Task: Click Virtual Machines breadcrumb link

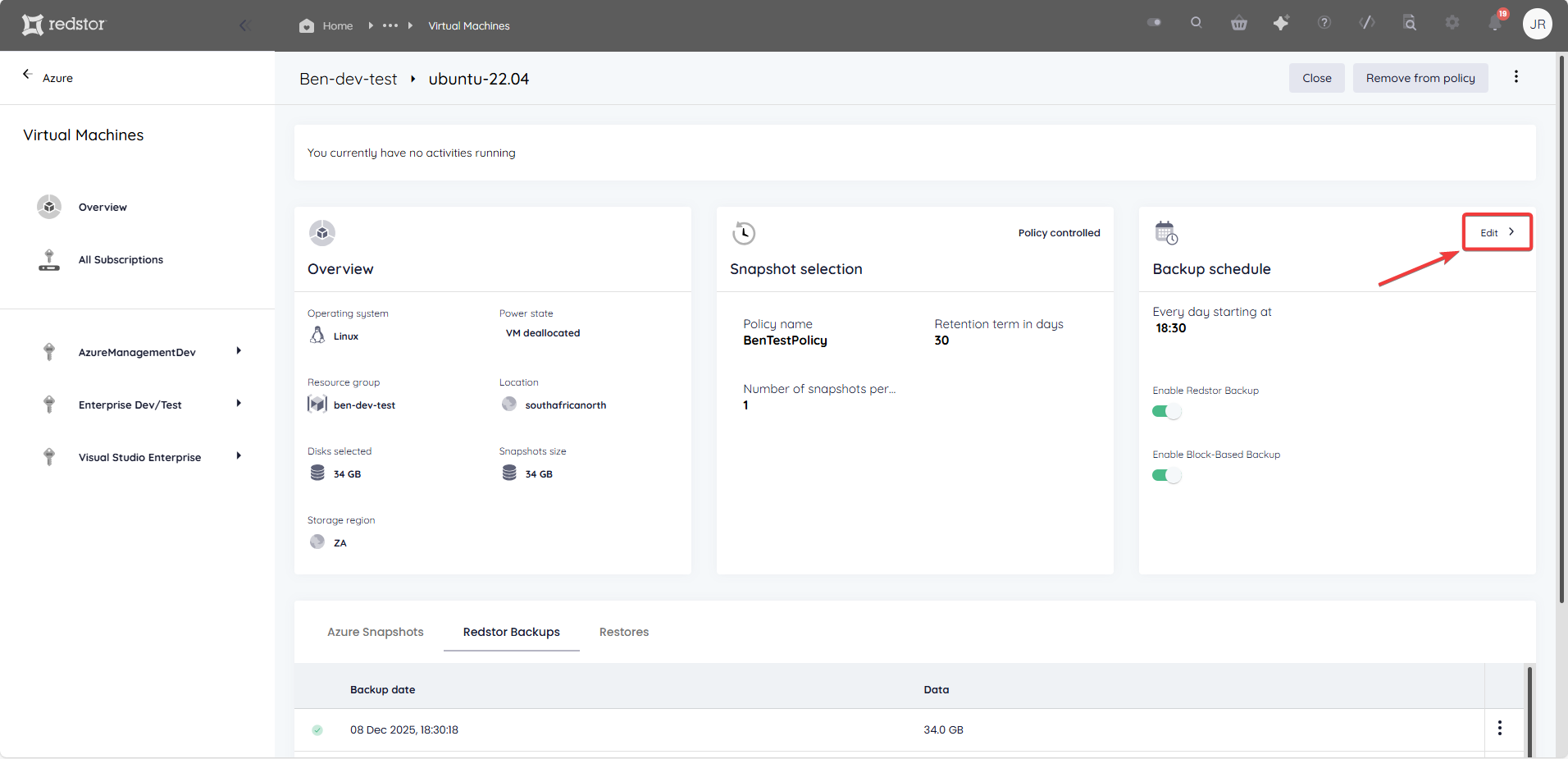Action: tap(469, 26)
